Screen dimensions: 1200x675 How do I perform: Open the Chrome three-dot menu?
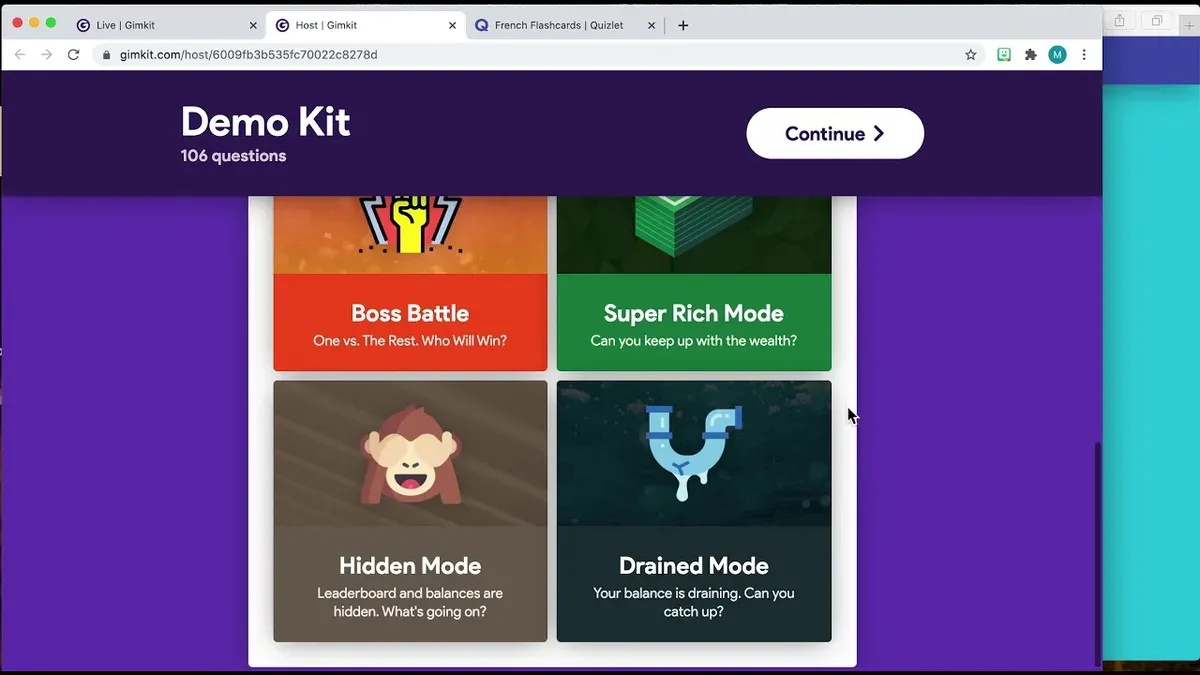(1084, 55)
